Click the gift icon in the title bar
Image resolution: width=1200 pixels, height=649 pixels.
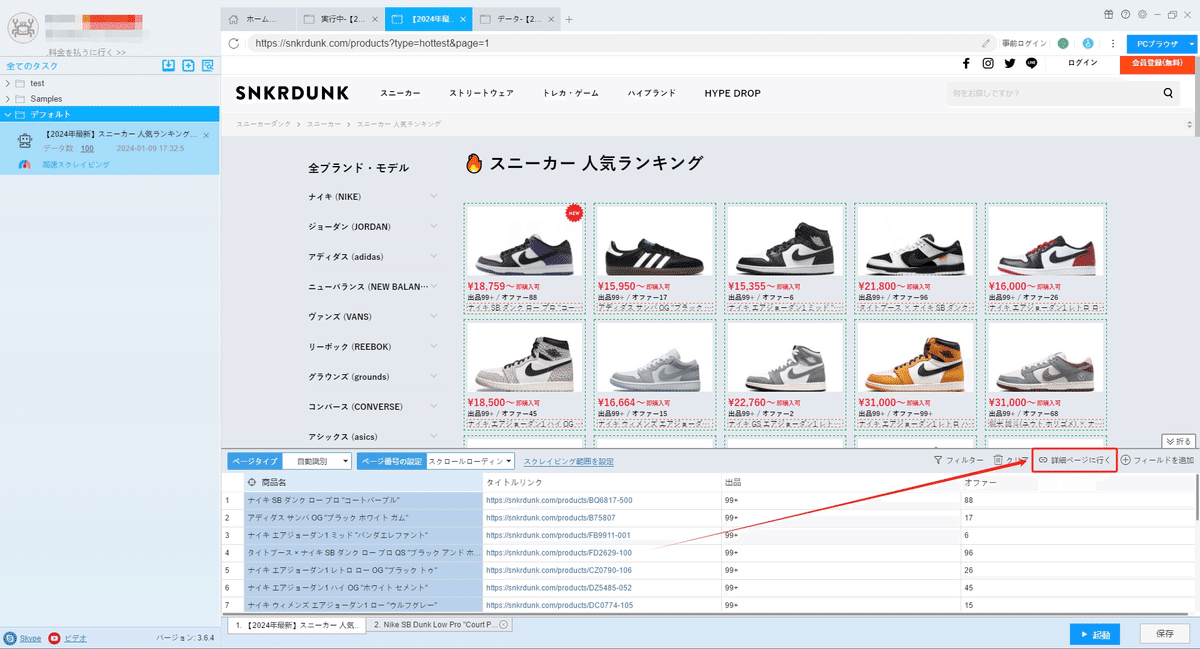pos(1109,14)
